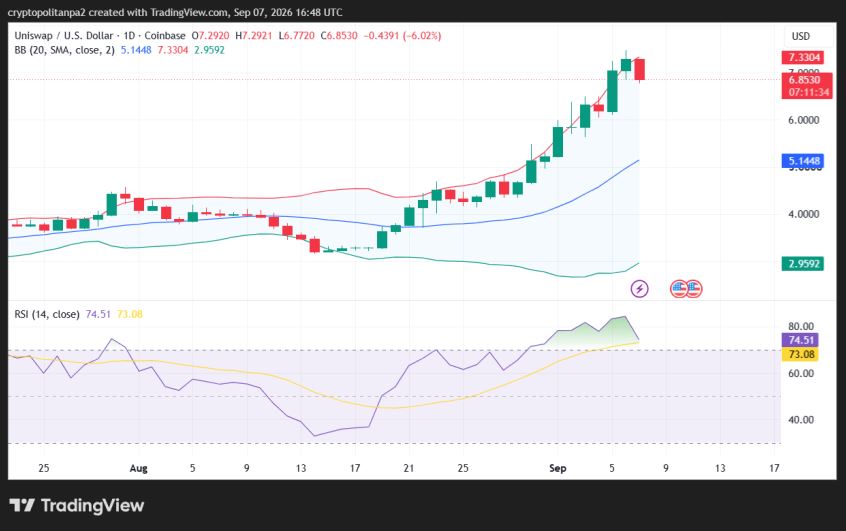Click the BB lower value 2.9592 in legend
This screenshot has height=531, width=846.
point(209,50)
